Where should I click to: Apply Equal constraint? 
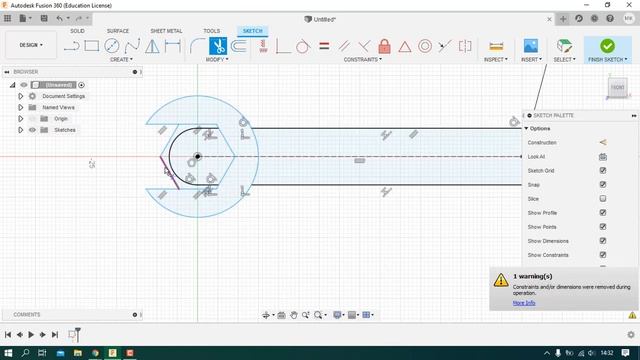click(324, 46)
